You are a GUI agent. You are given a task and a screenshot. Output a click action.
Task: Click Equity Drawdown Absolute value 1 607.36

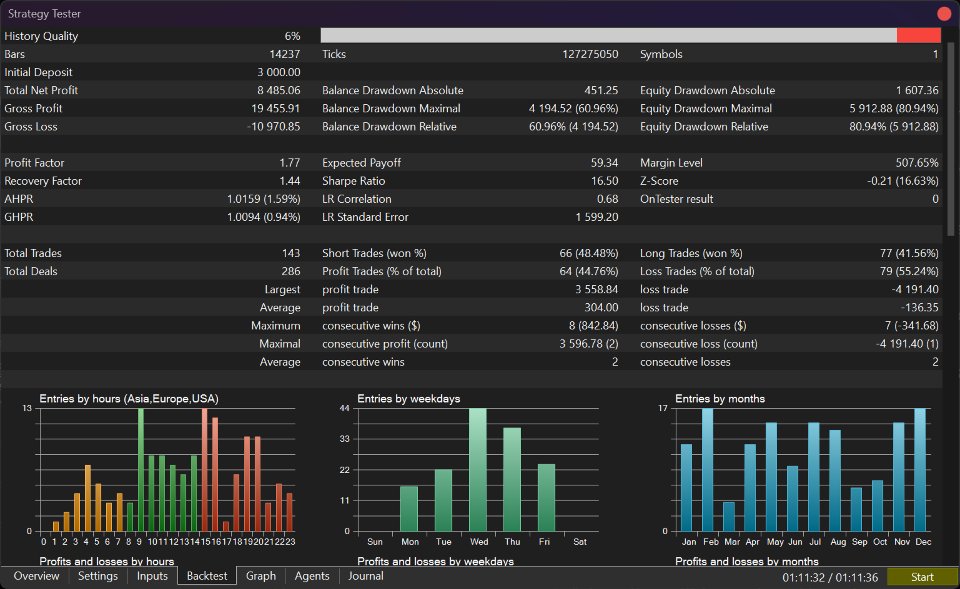point(917,90)
